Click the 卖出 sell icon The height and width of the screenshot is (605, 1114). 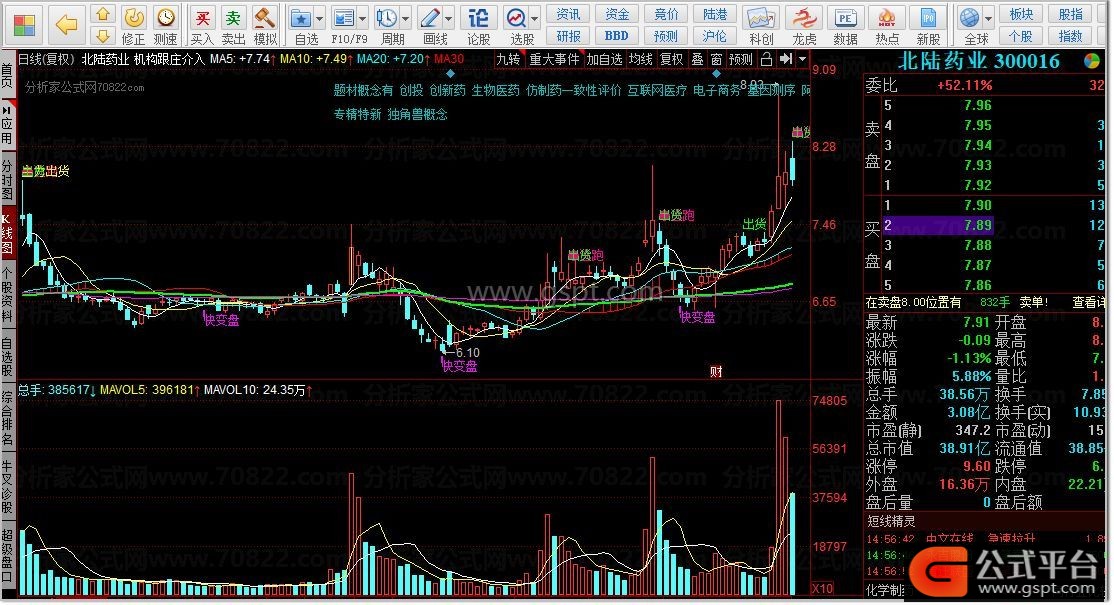232,18
